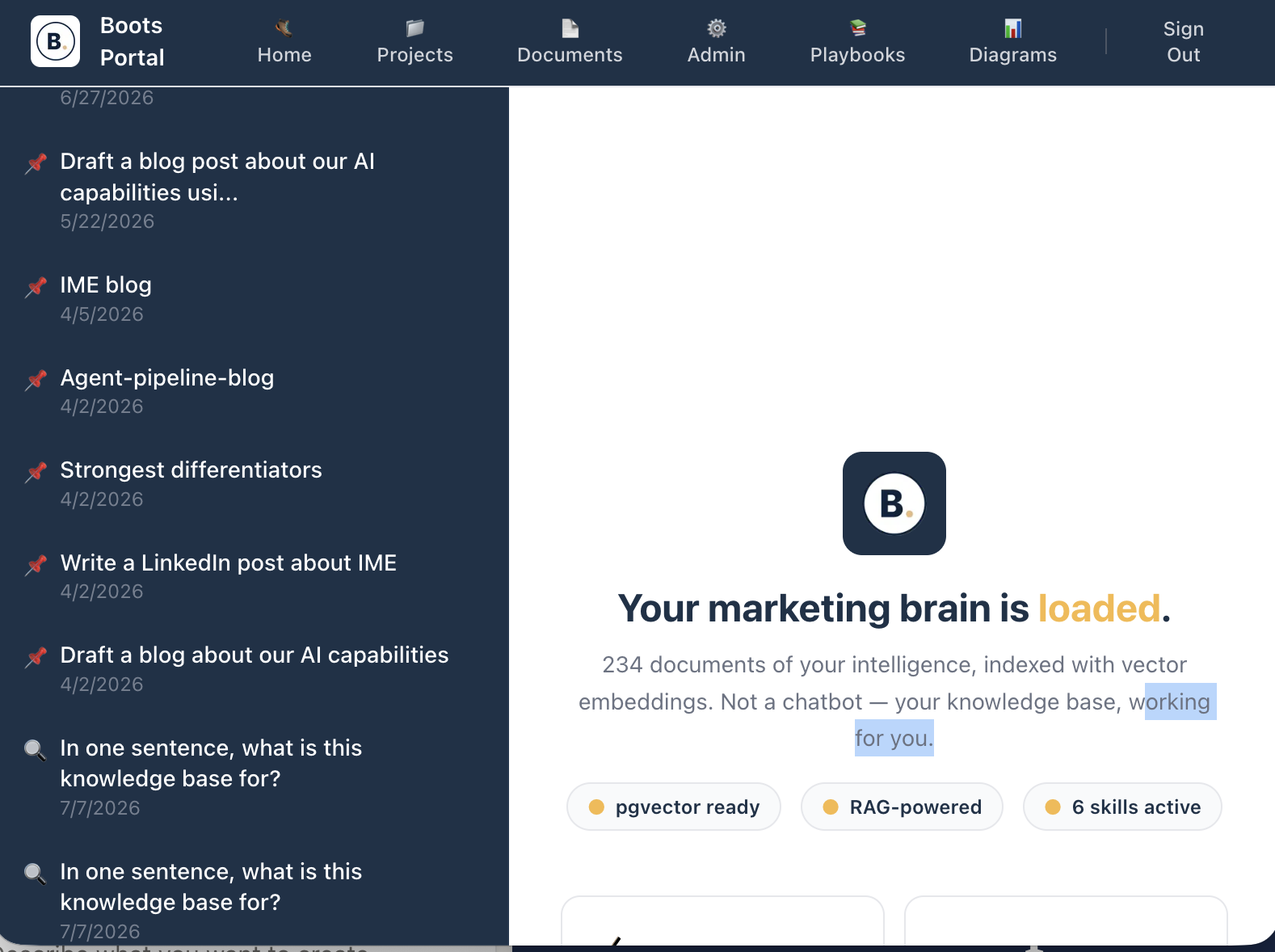Click the 4/5/2026 date text
Viewport: 1275px width, 952px height.
tap(102, 314)
